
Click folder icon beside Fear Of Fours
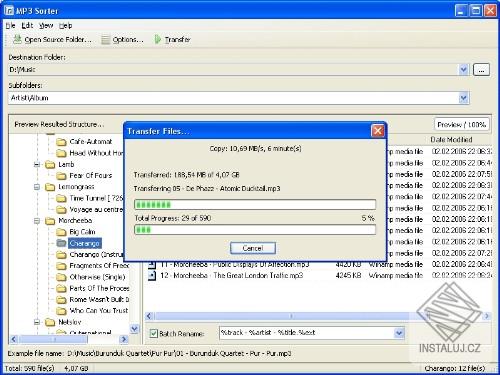click(x=61, y=176)
